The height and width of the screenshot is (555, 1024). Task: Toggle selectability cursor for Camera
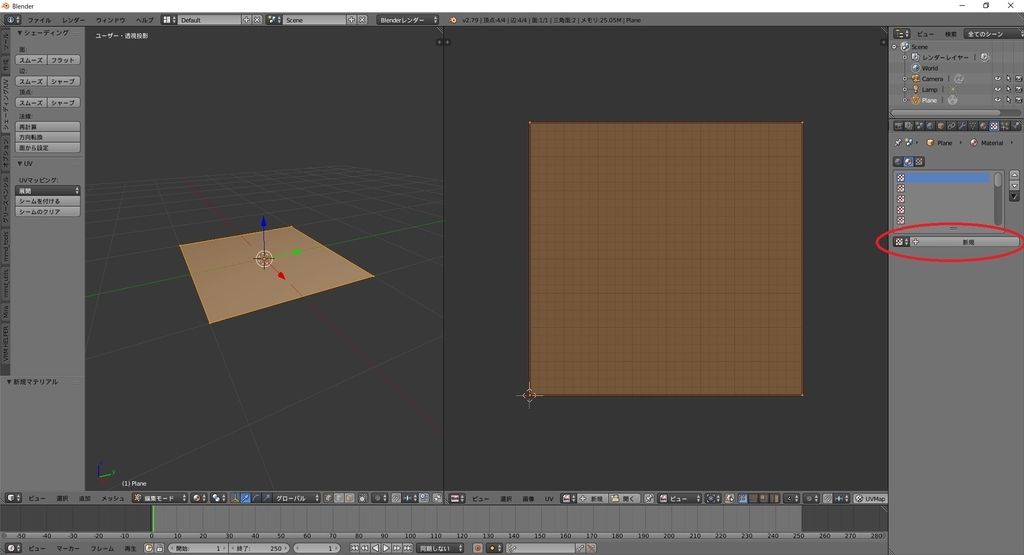point(1008,79)
